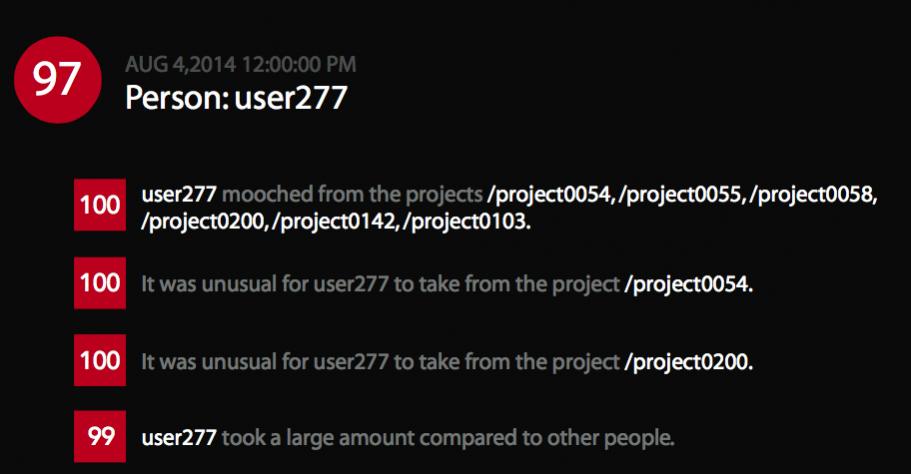
Task: Open user277 link in mooched projects line
Action: click(179, 194)
